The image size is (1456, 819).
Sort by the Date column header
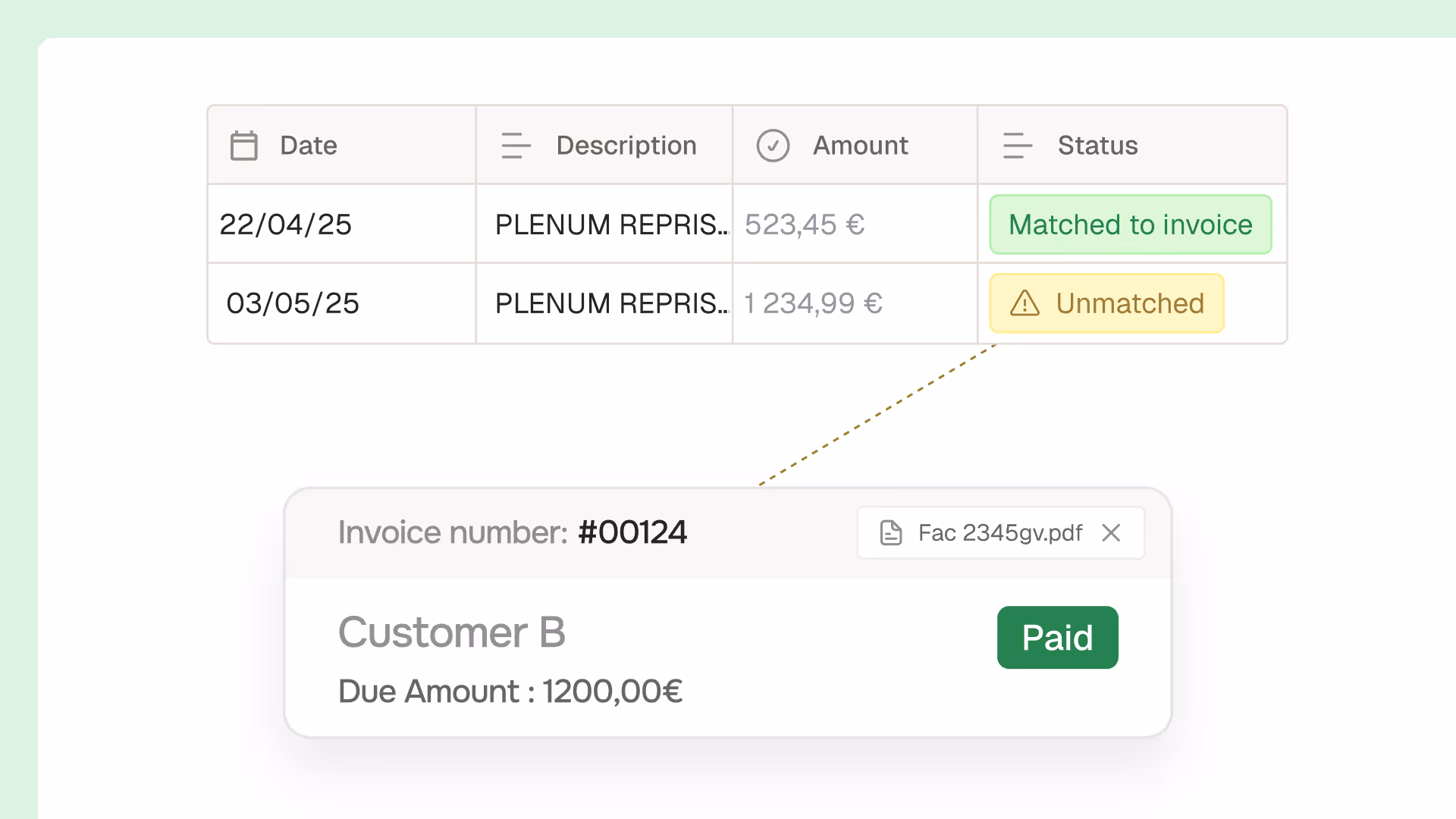click(309, 146)
